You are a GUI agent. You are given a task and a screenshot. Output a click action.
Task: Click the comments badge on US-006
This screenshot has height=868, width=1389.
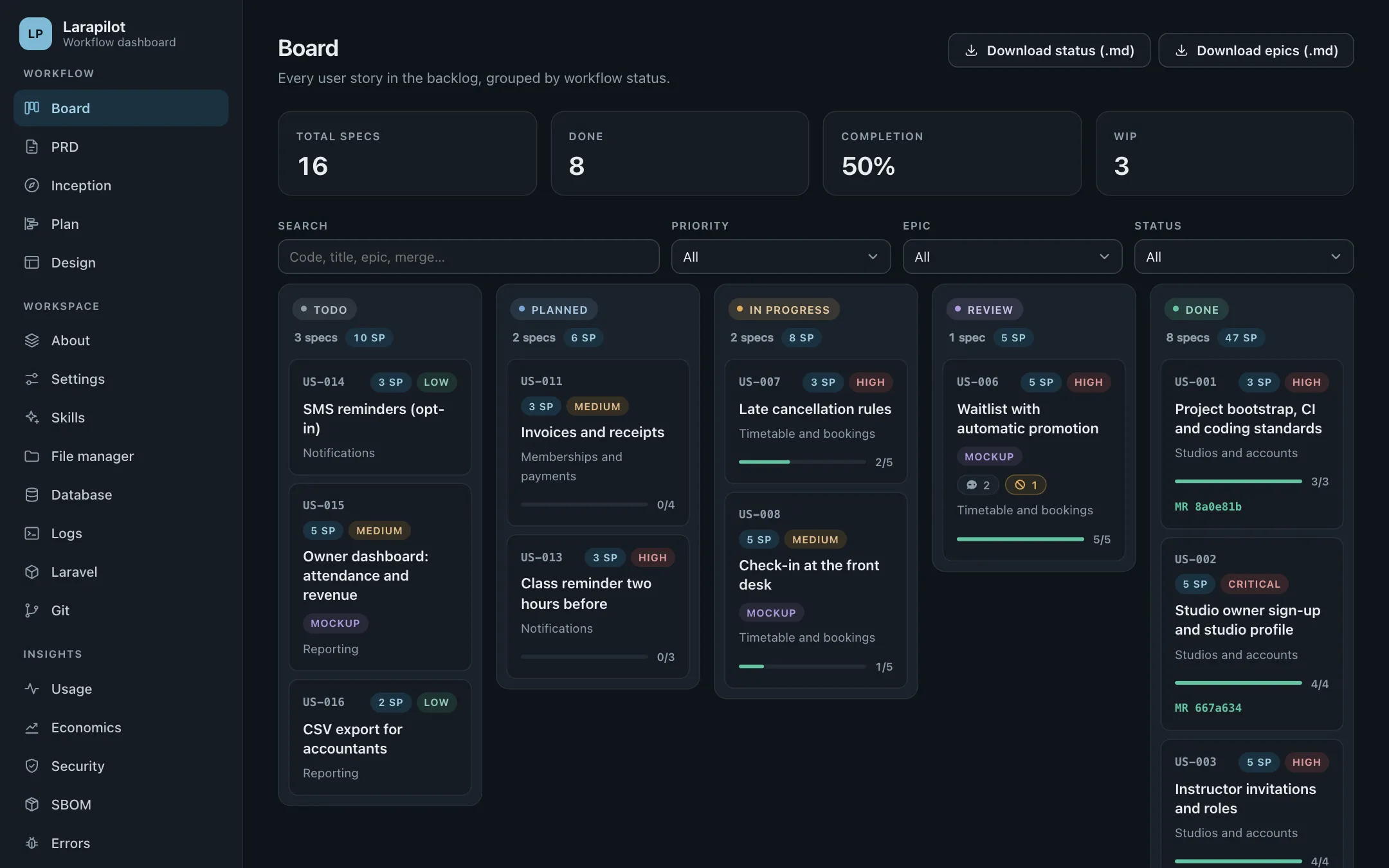pyautogui.click(x=977, y=485)
